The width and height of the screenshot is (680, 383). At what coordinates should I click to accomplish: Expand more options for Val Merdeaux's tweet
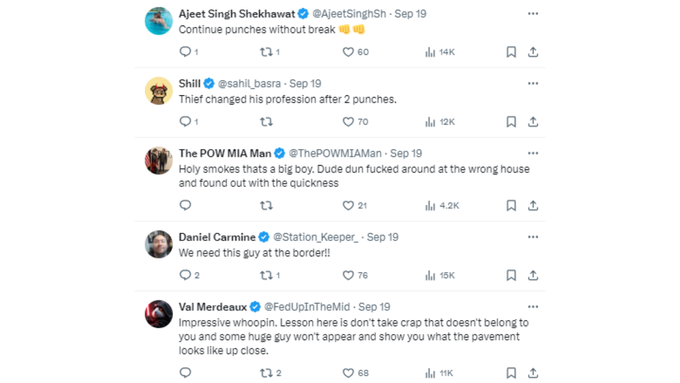tap(533, 307)
